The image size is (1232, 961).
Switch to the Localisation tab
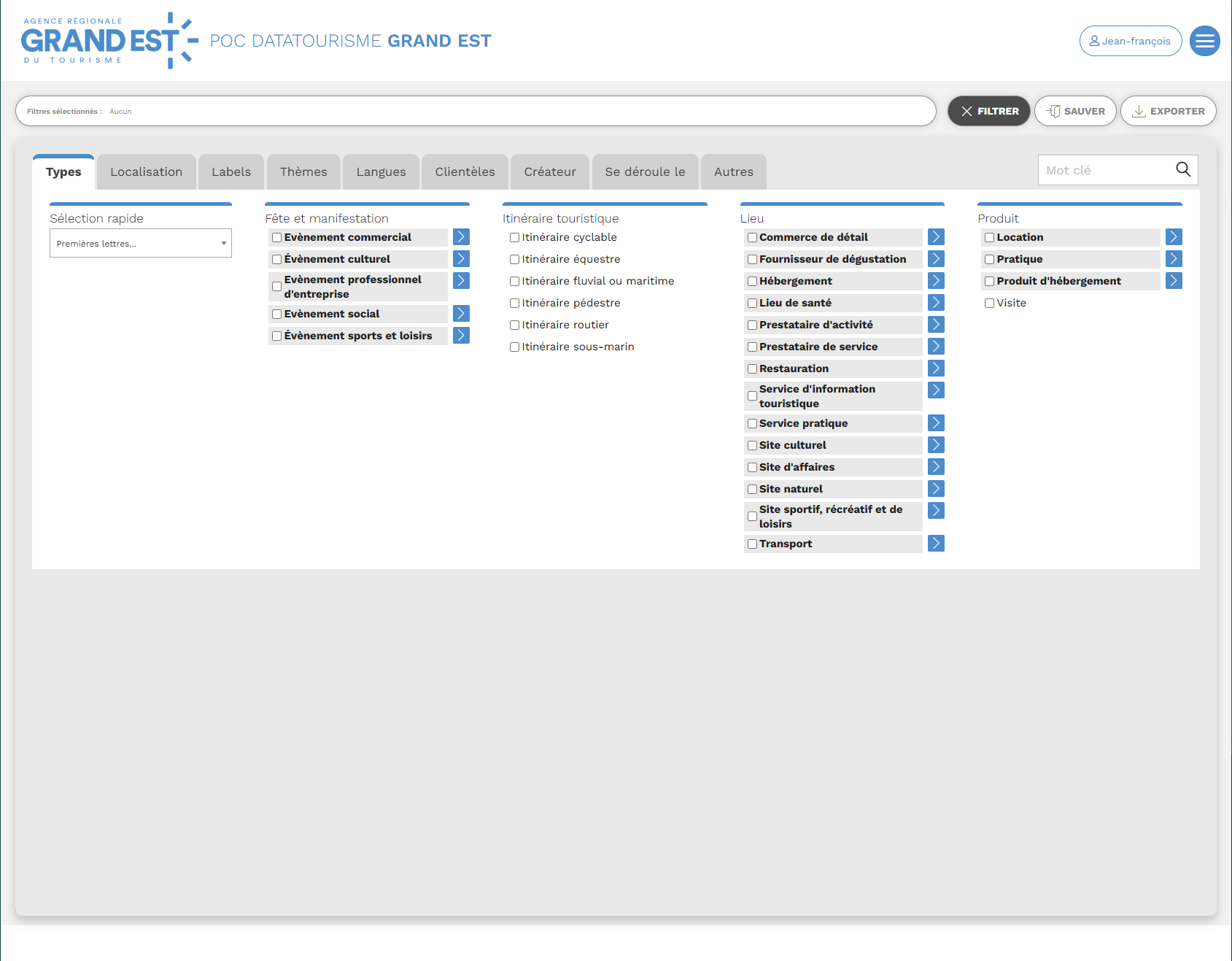(146, 172)
